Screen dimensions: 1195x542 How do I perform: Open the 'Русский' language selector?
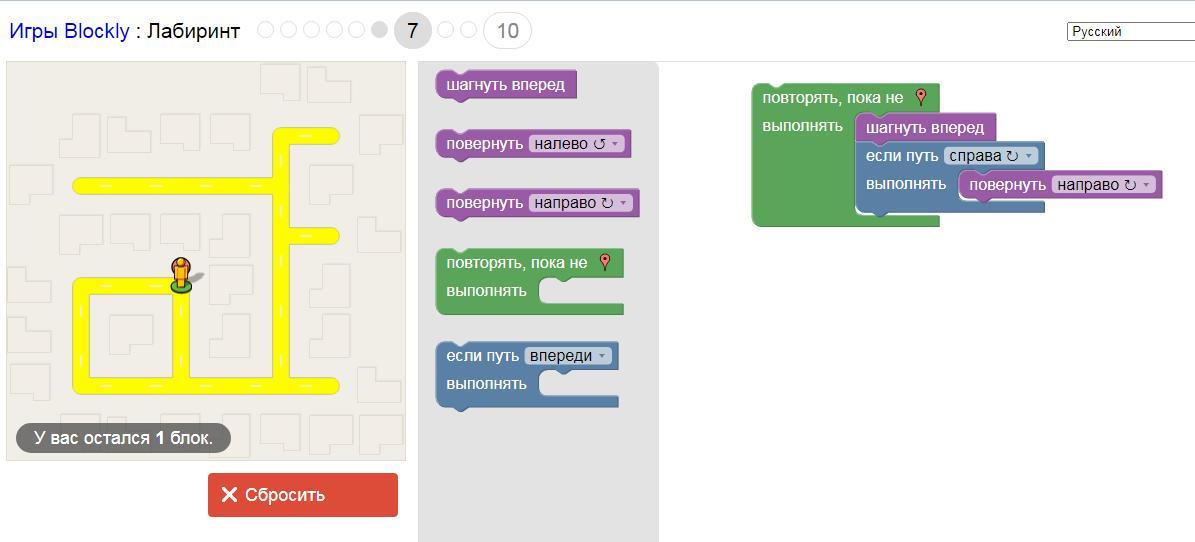[x=1130, y=31]
